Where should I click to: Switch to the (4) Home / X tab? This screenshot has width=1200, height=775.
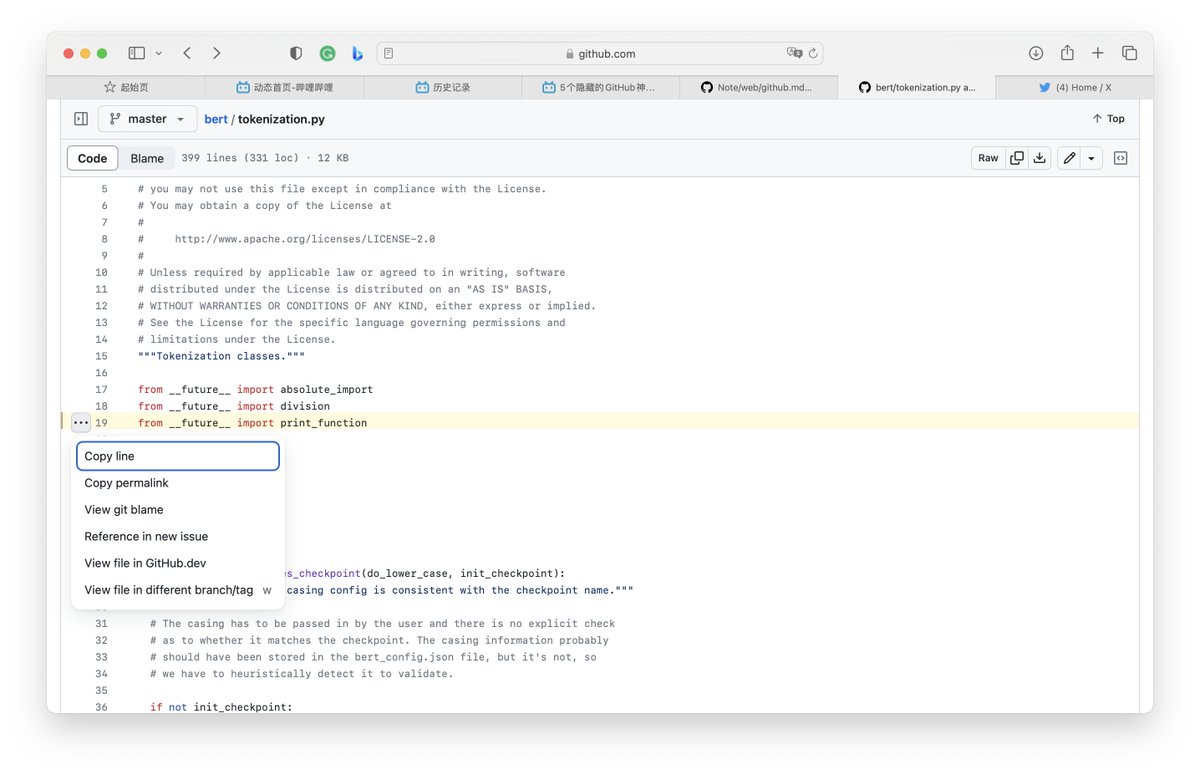coord(1075,88)
